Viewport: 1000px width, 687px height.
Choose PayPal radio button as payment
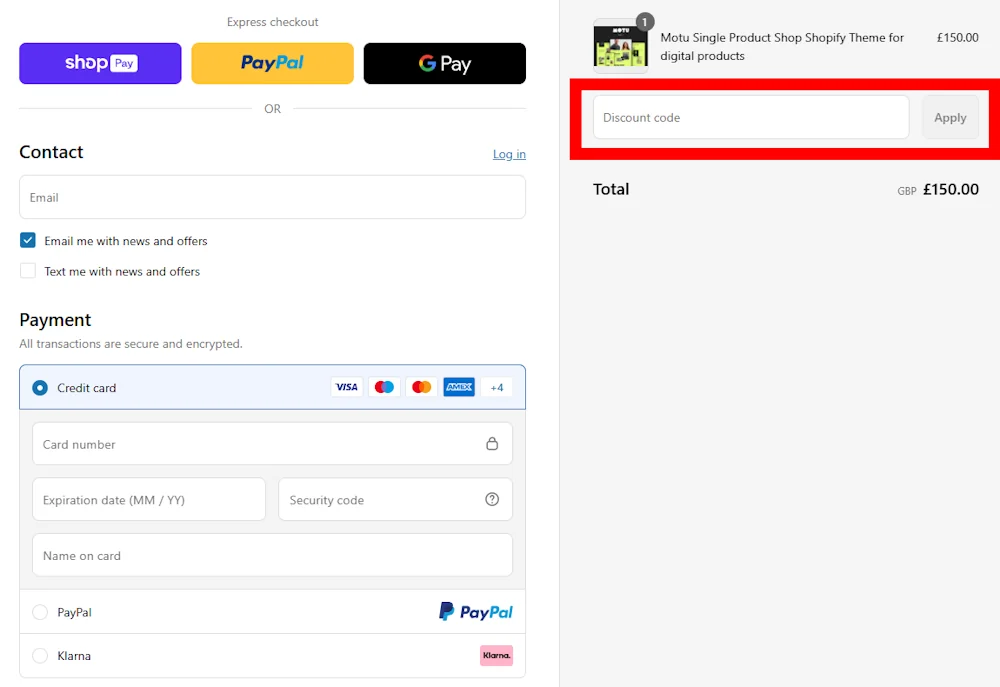[40, 612]
